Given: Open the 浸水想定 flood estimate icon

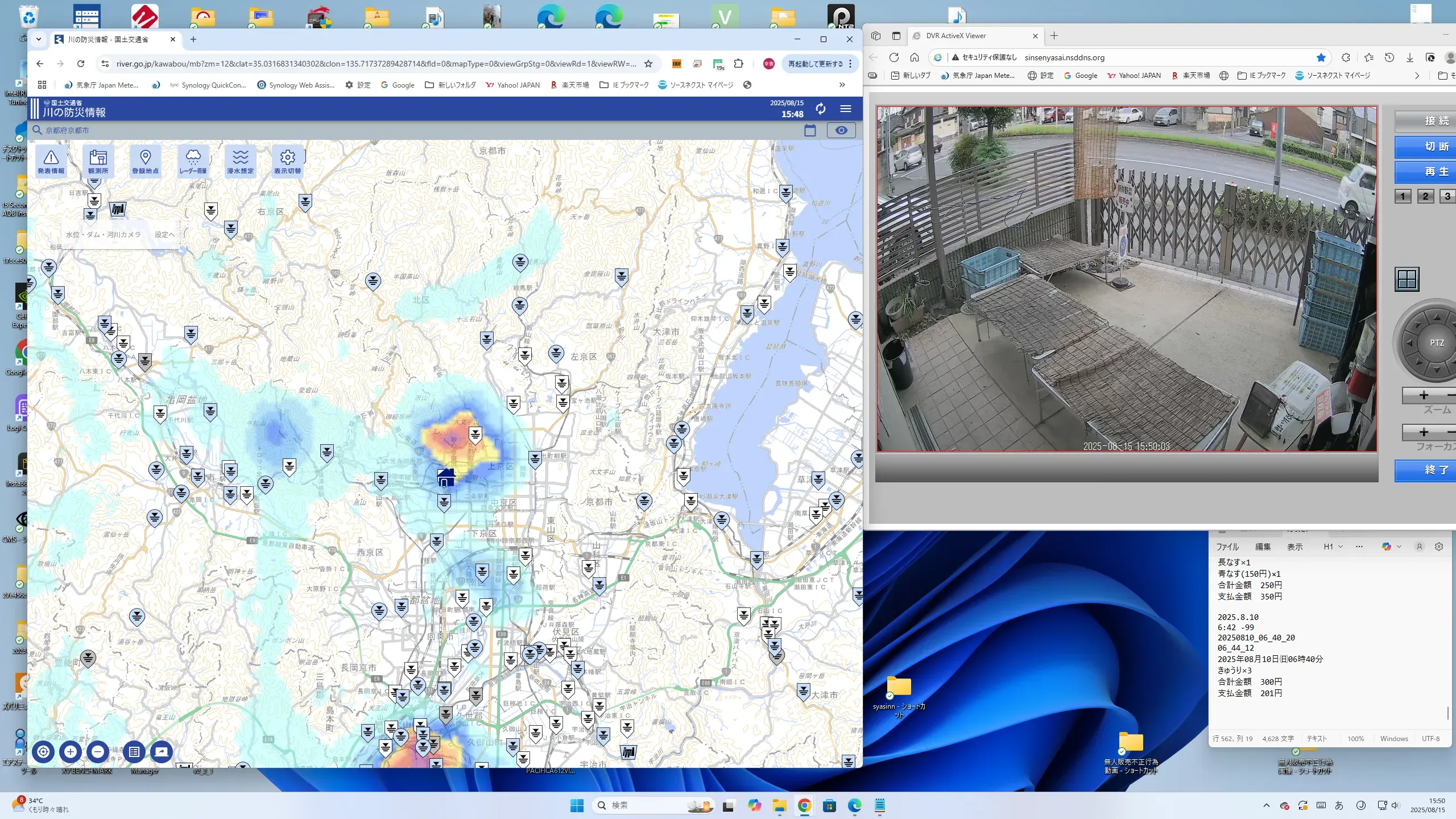Looking at the screenshot, I should click(240, 161).
